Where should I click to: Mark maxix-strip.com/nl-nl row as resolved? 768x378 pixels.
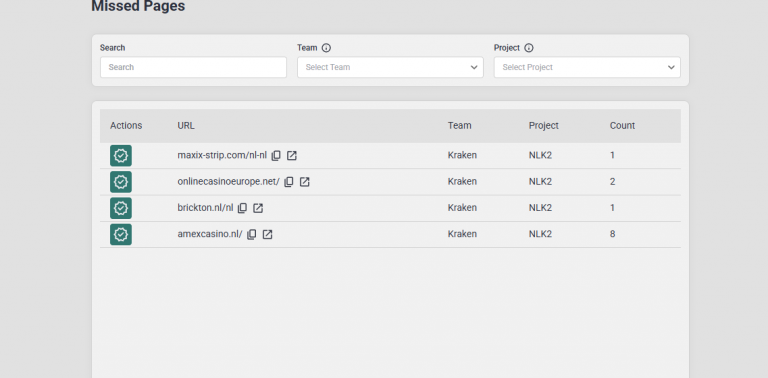[x=121, y=156]
